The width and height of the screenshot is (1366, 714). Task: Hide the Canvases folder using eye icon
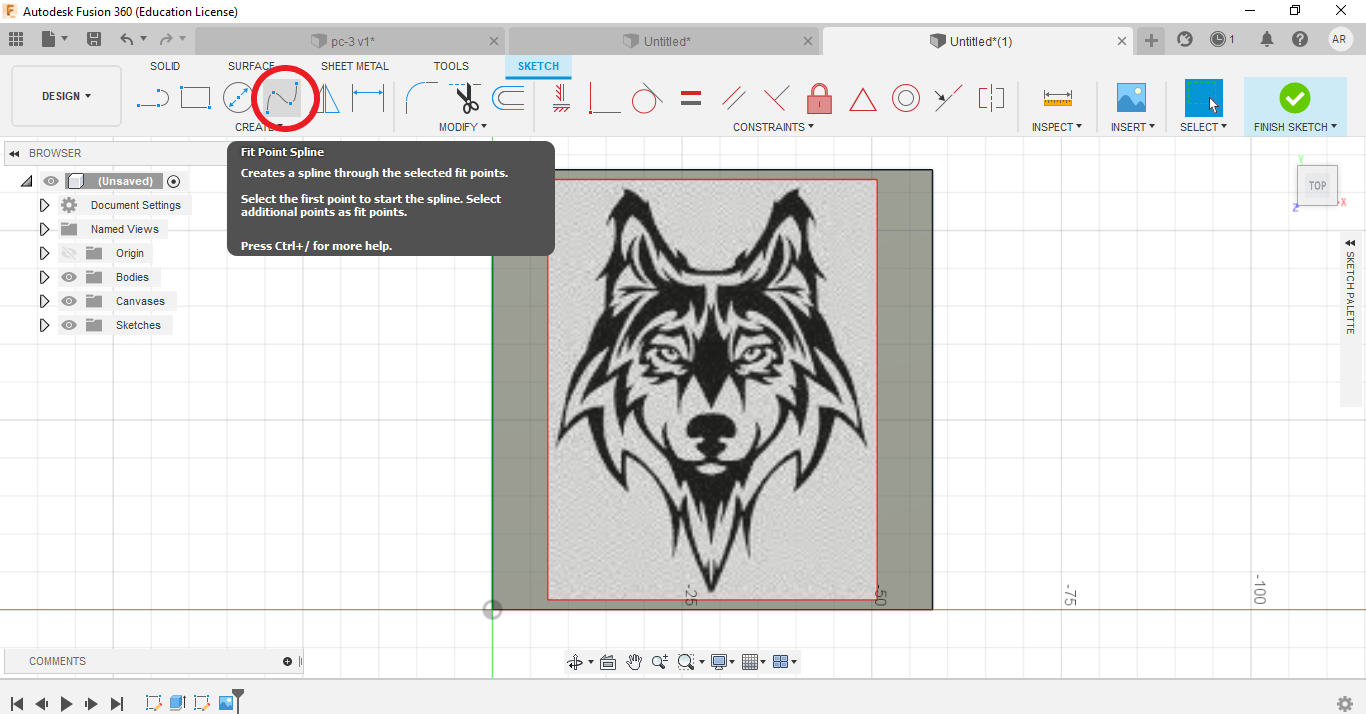69,301
